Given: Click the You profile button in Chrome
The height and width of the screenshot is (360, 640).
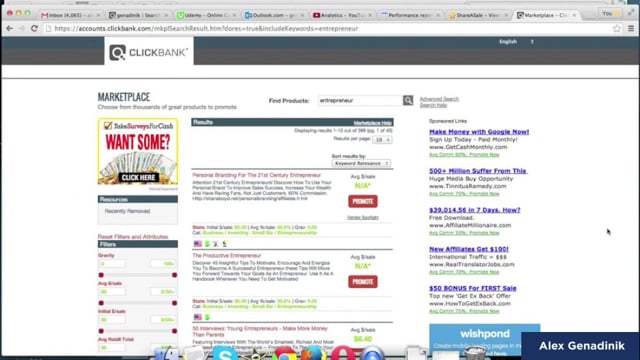Looking at the screenshot, I should pos(611,13).
